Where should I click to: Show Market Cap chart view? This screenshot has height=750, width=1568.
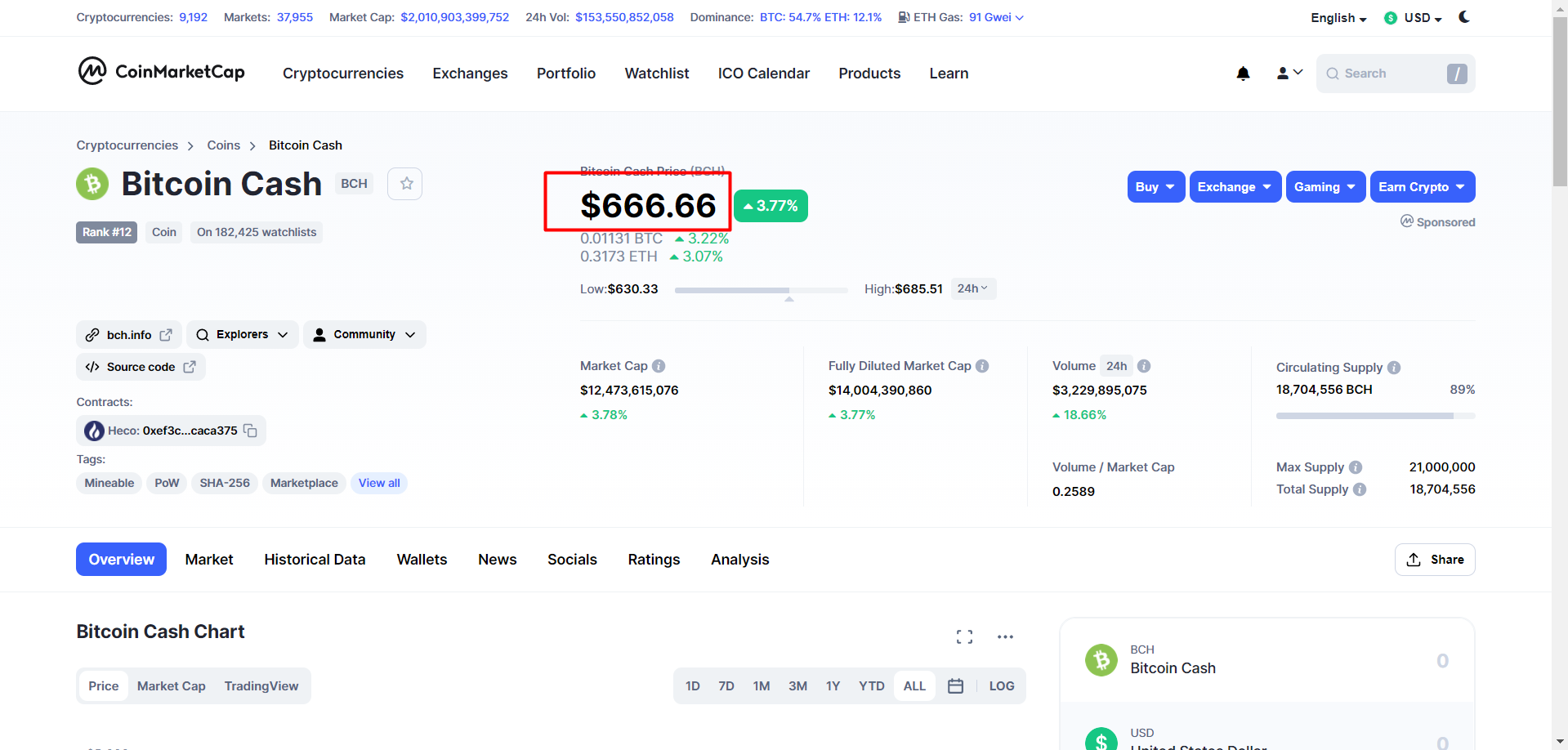click(x=172, y=686)
